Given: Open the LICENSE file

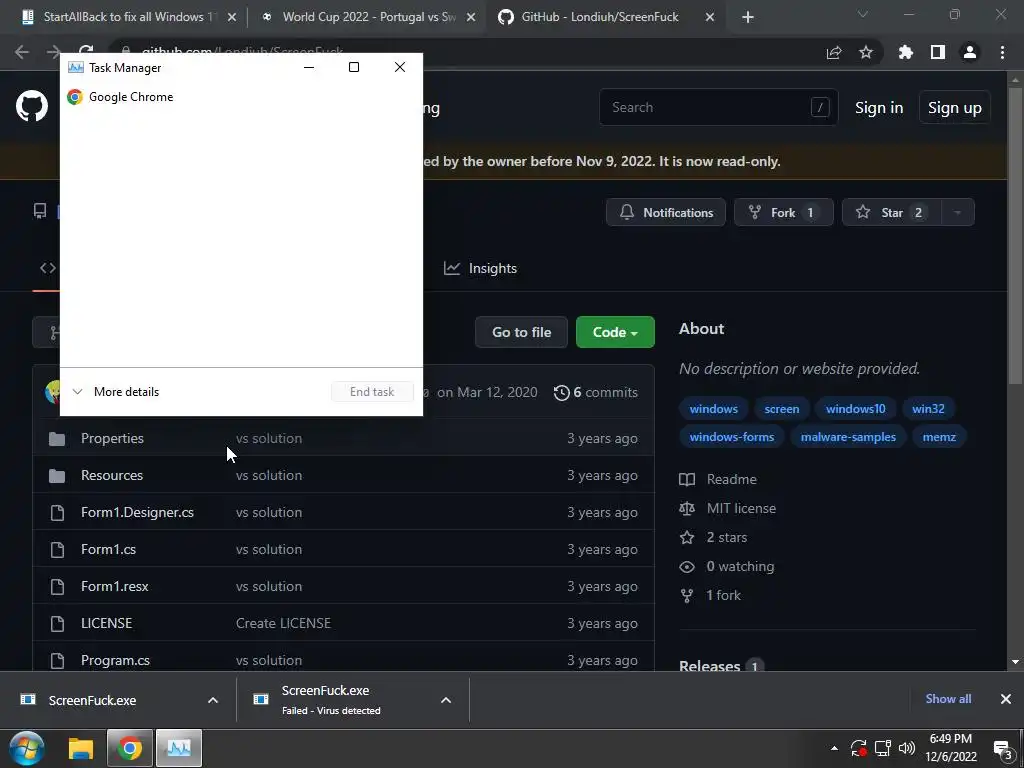Looking at the screenshot, I should (106, 624).
